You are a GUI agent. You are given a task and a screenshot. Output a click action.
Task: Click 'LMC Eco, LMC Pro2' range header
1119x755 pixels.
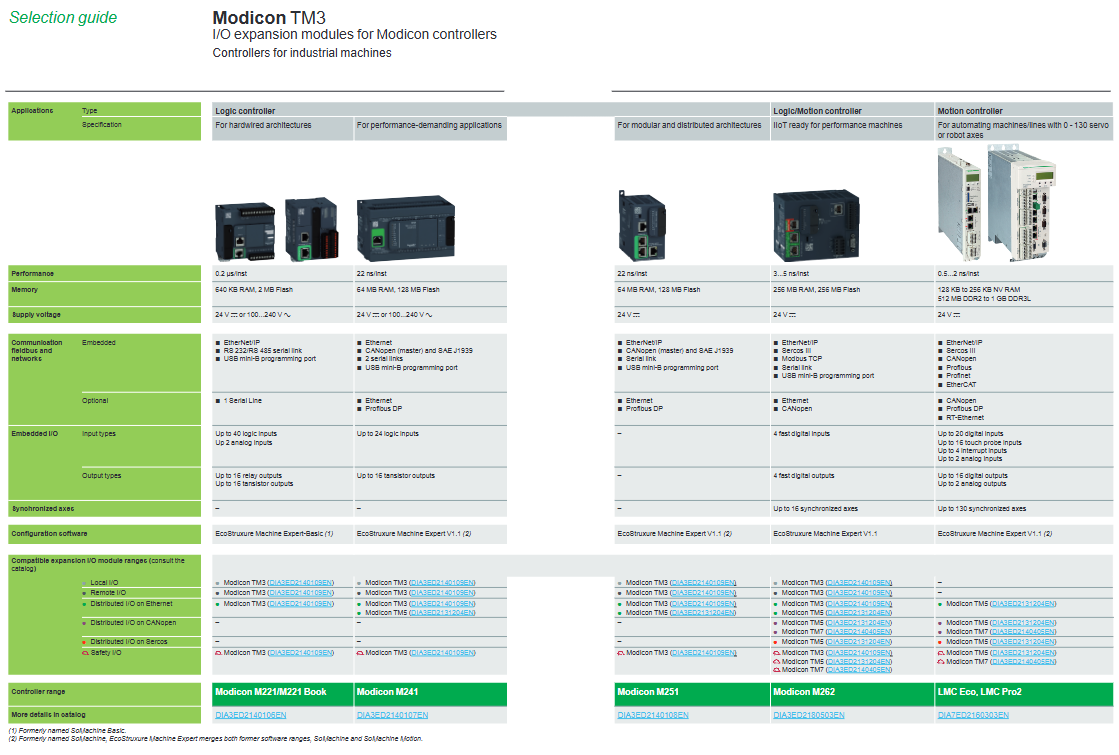tap(1024, 693)
